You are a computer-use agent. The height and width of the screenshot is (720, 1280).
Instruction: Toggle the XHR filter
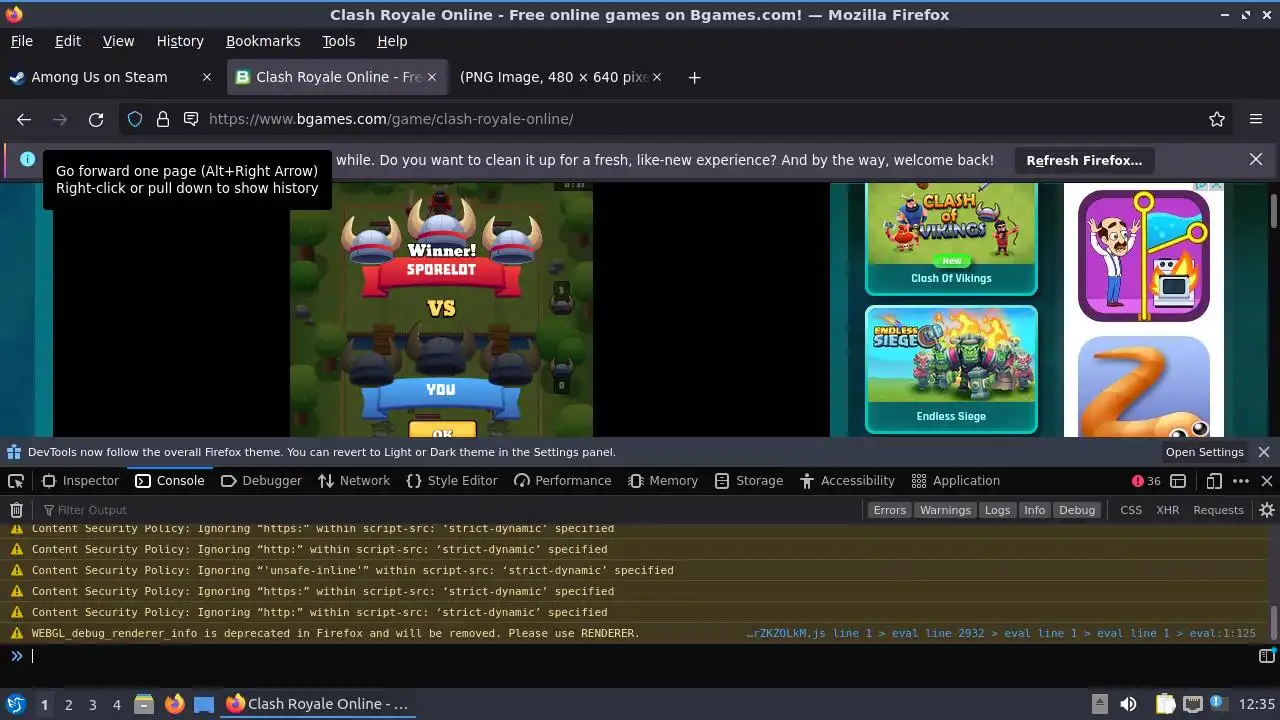pyautogui.click(x=1167, y=510)
